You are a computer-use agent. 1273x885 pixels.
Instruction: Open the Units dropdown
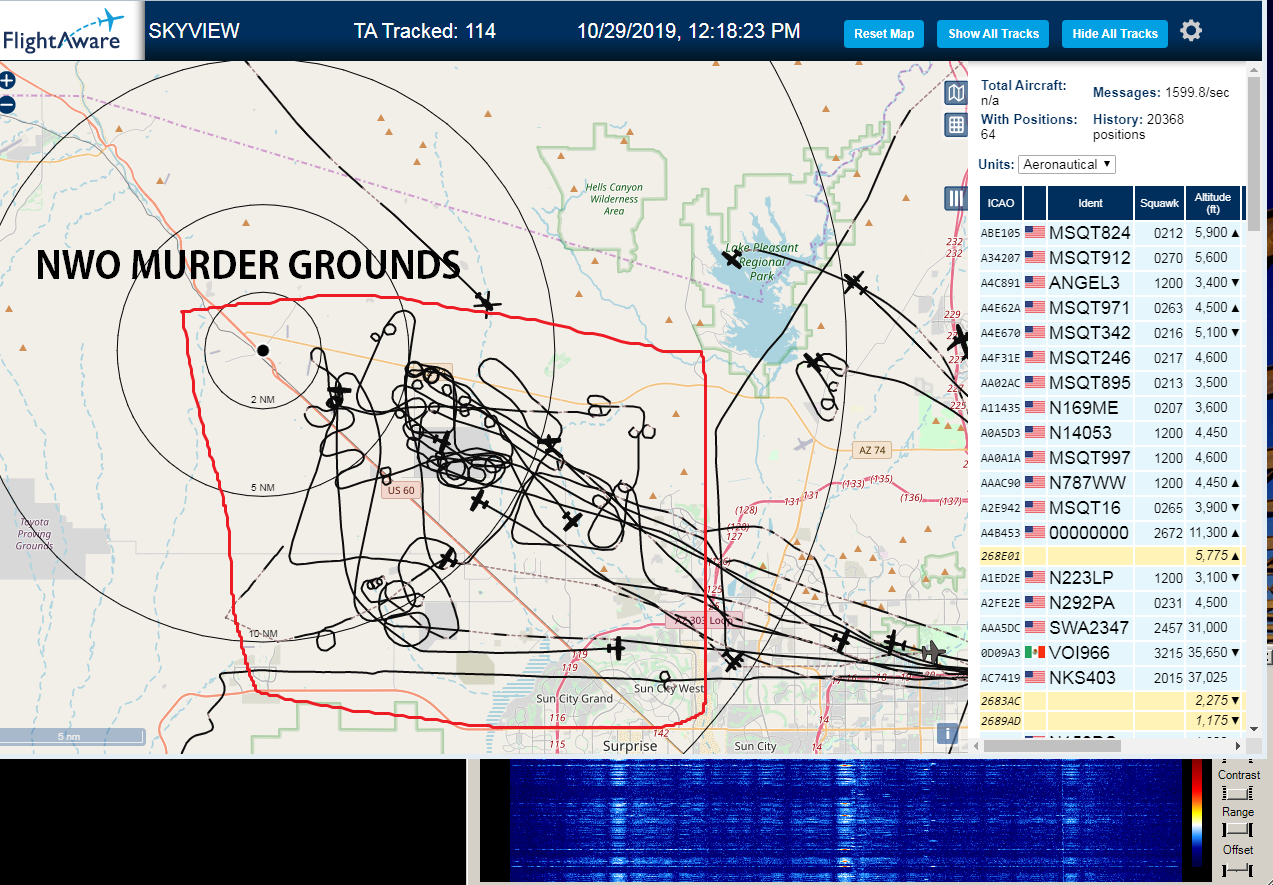pos(1067,164)
